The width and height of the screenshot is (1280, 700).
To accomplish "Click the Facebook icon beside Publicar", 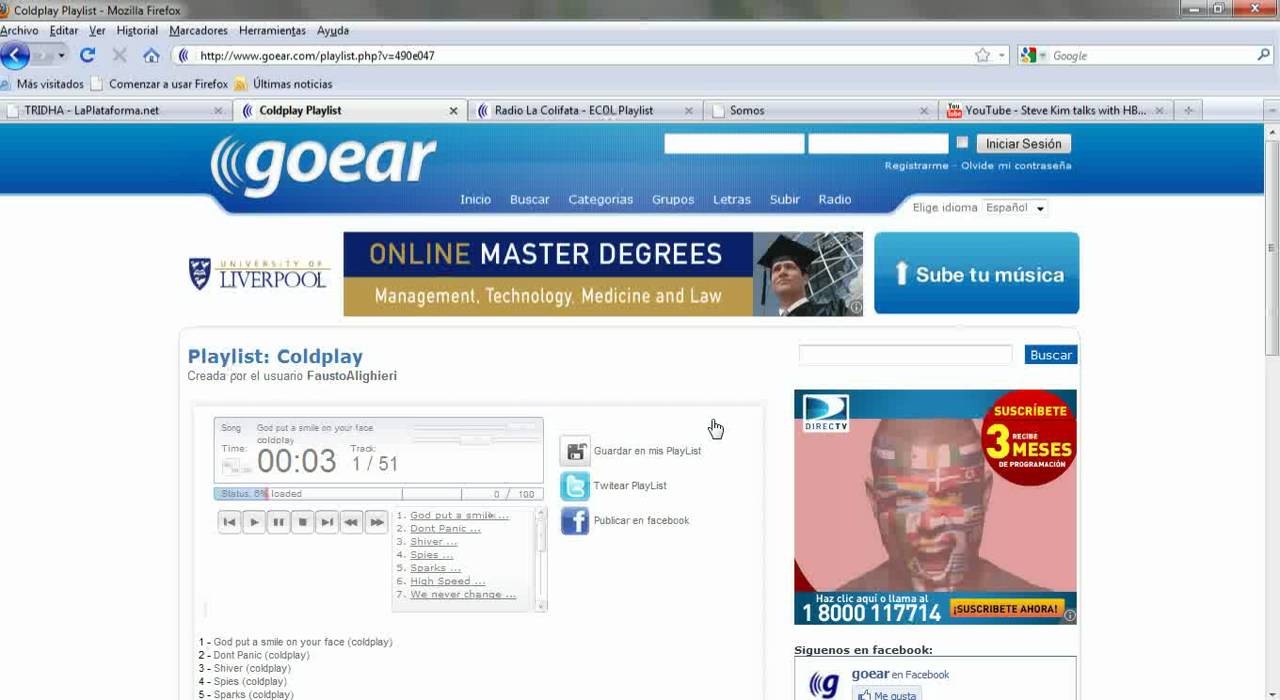I will 575,520.
